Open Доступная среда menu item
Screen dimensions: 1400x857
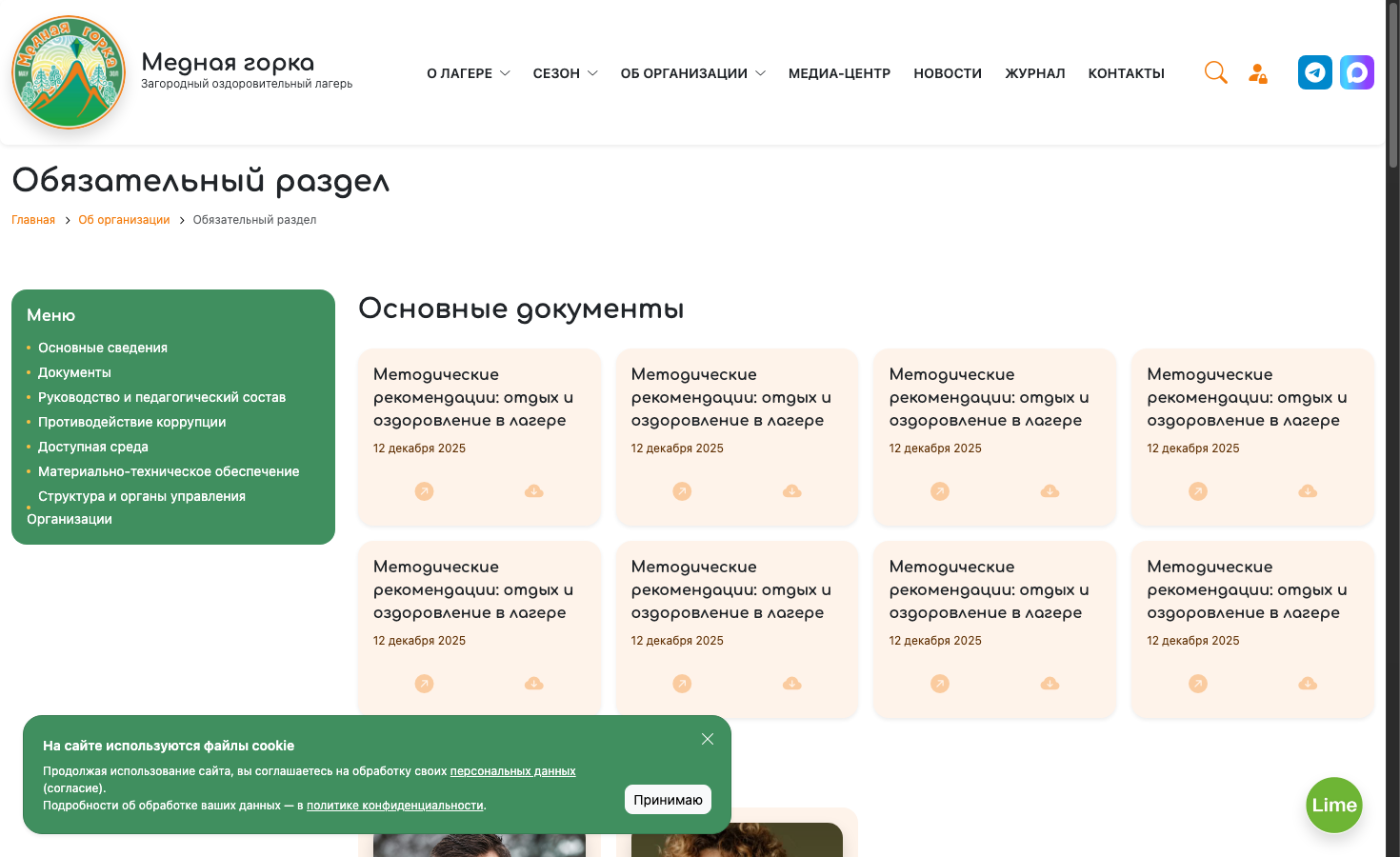coord(93,447)
